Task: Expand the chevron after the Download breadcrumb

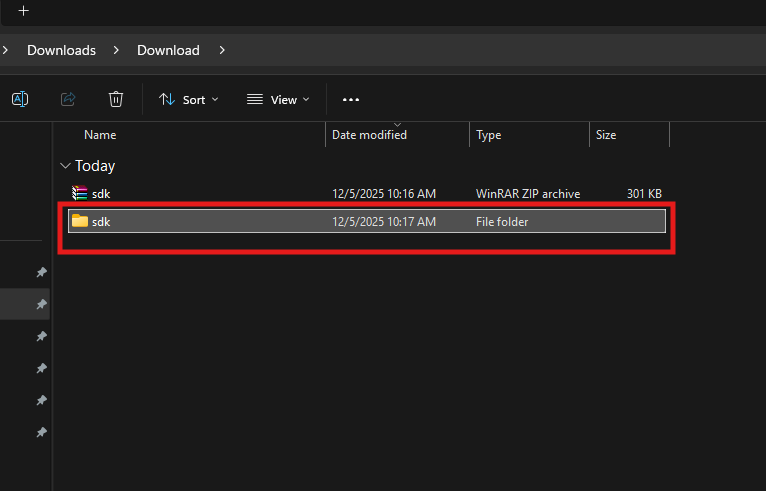Action: 221,50
